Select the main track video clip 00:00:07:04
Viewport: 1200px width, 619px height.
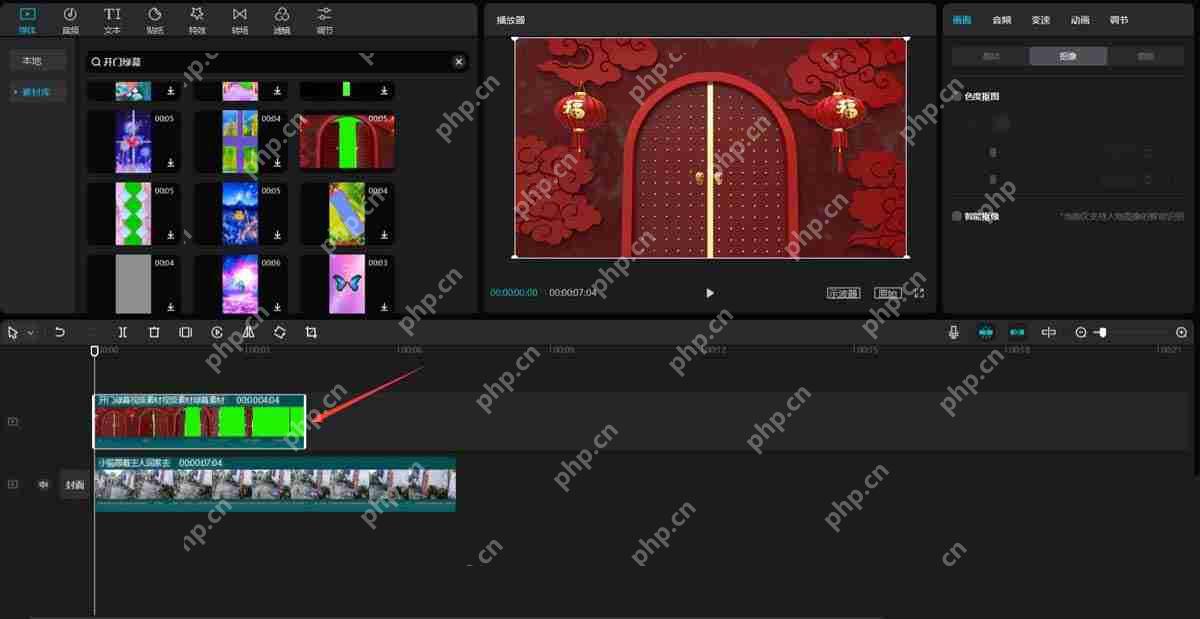coord(275,485)
